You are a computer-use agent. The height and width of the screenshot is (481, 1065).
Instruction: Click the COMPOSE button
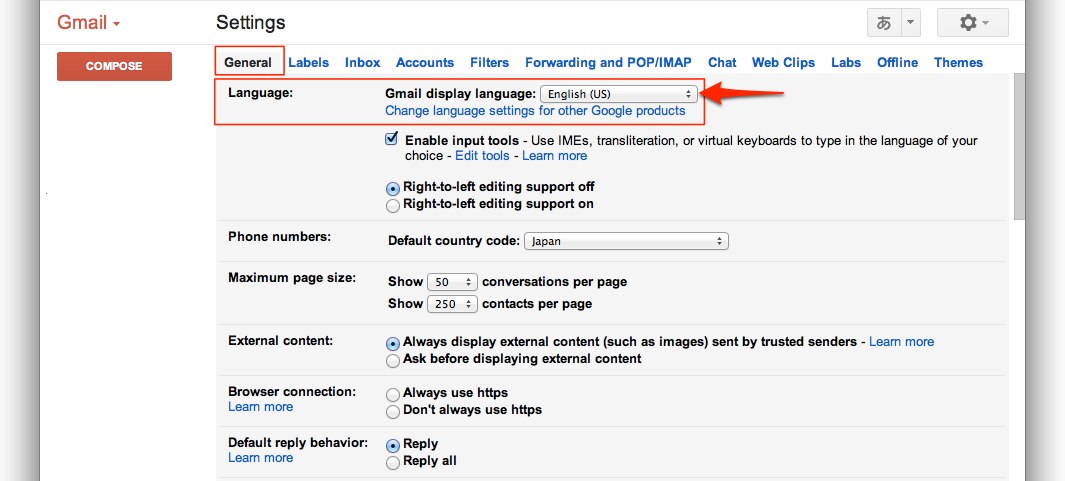click(x=114, y=66)
